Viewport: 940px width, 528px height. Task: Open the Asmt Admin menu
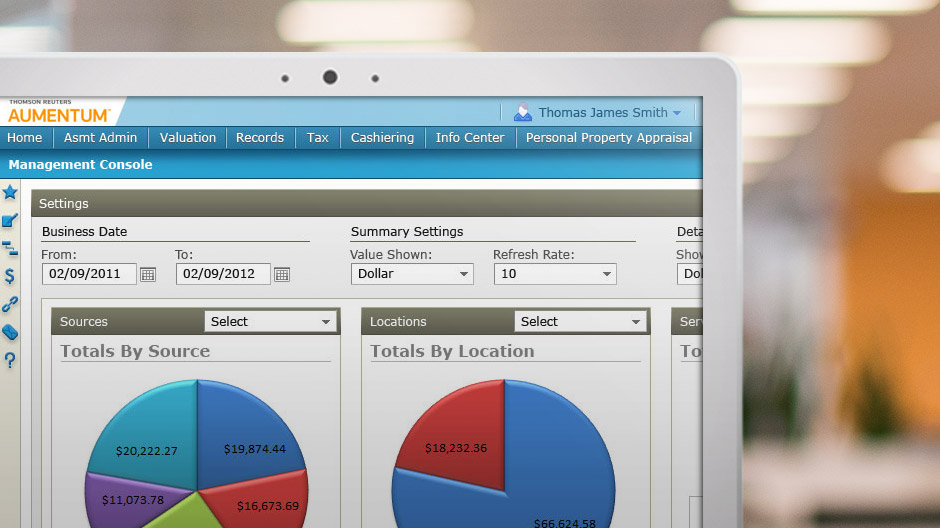click(x=101, y=138)
